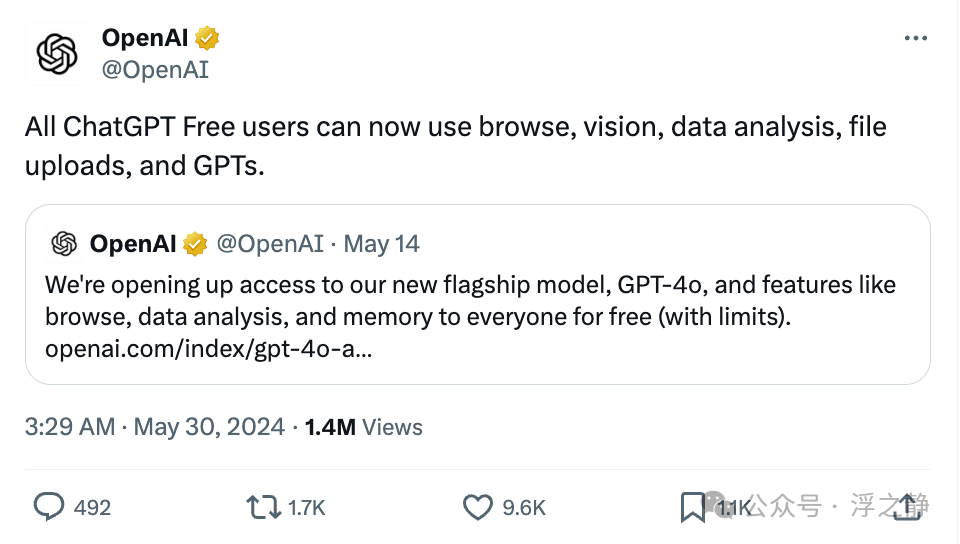Click the May 14 date of quoted tweet
Image resolution: width=960 pixels, height=544 pixels.
click(x=381, y=244)
